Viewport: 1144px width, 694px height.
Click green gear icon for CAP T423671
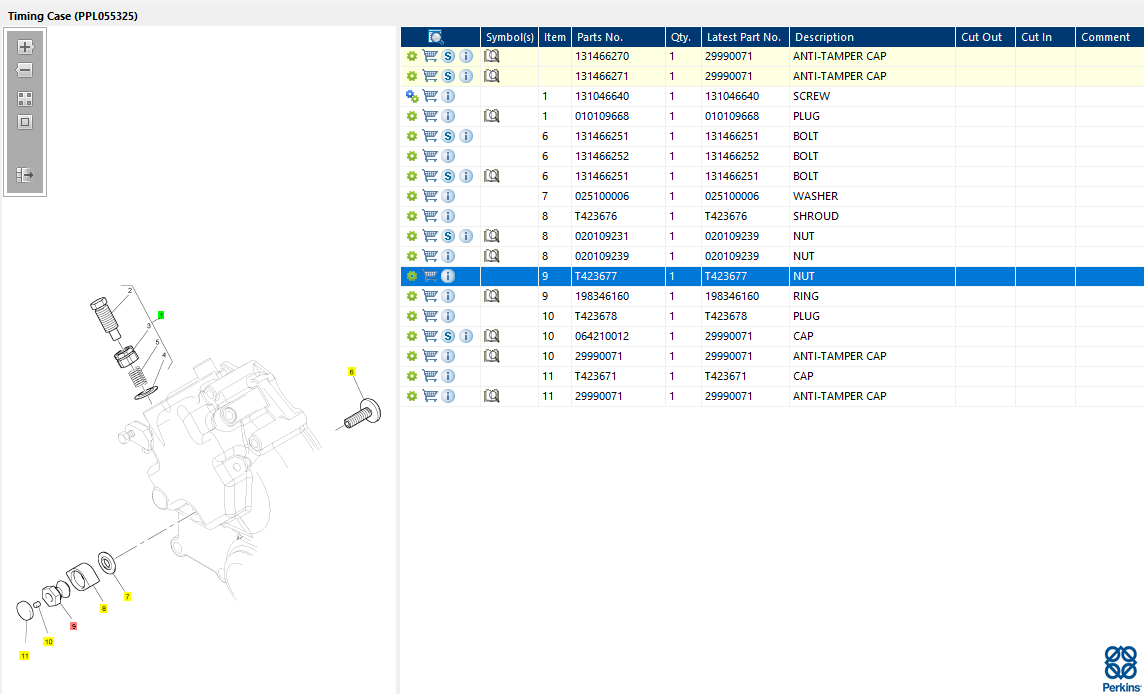click(412, 376)
